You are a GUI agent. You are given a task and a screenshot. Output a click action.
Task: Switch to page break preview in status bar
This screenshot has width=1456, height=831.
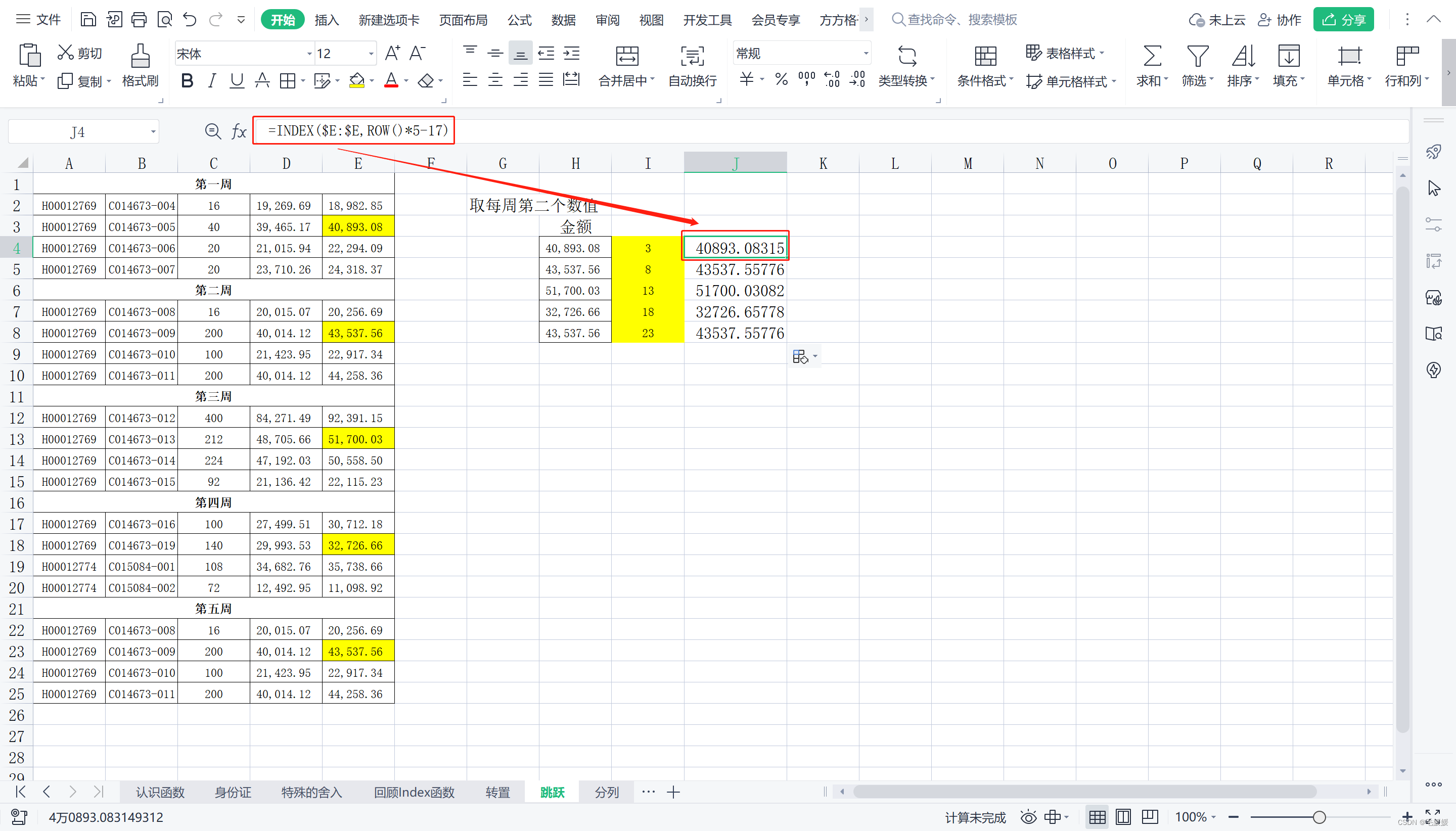coord(1149,817)
